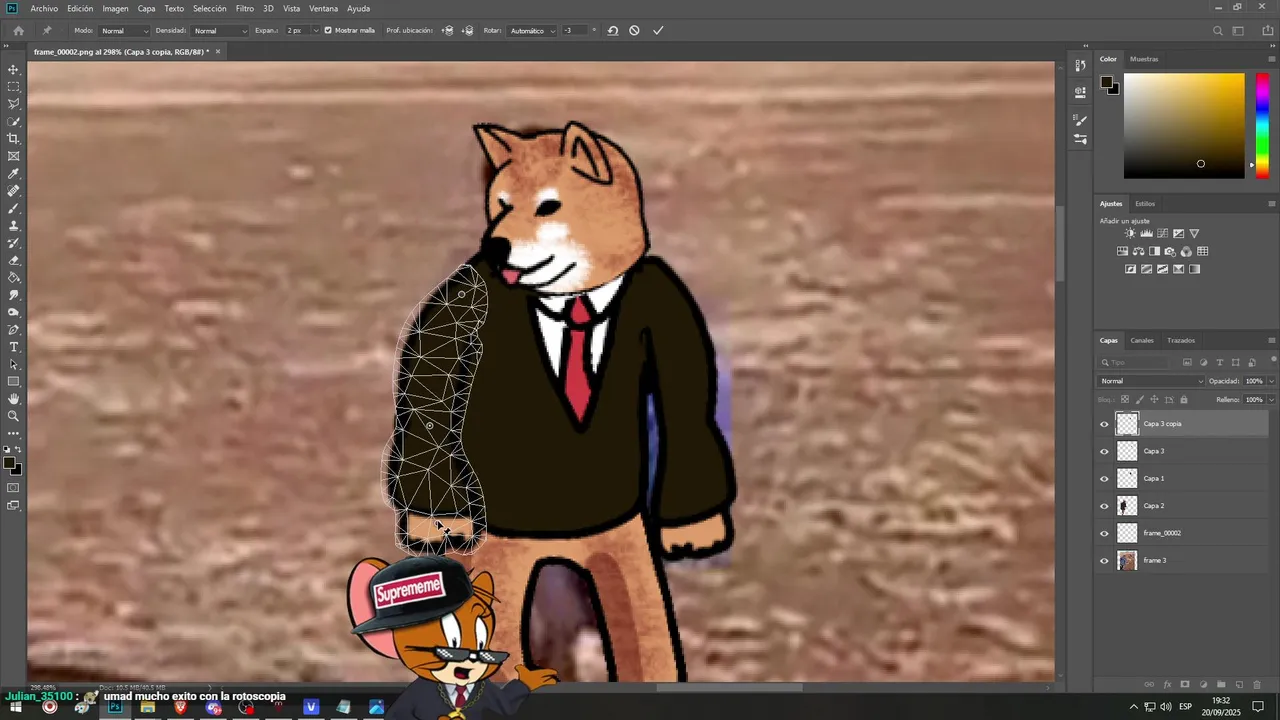Move pin backward in depth

coord(467,30)
